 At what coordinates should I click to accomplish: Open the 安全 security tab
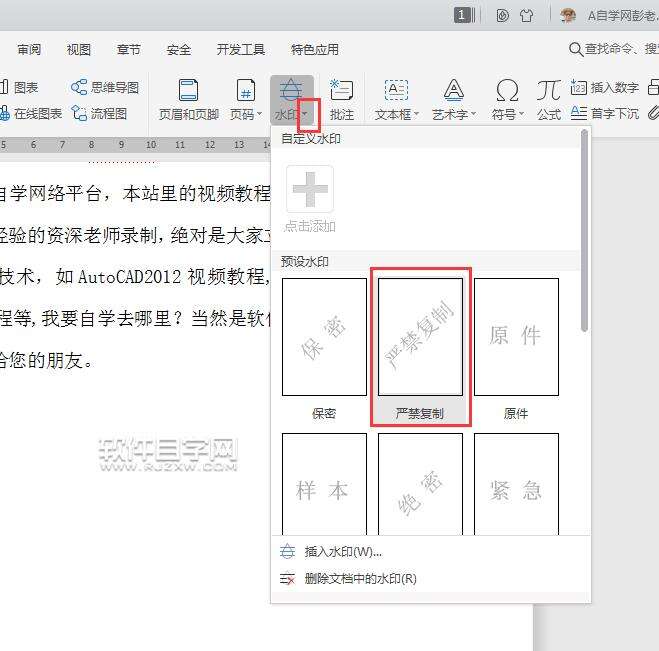click(x=179, y=50)
